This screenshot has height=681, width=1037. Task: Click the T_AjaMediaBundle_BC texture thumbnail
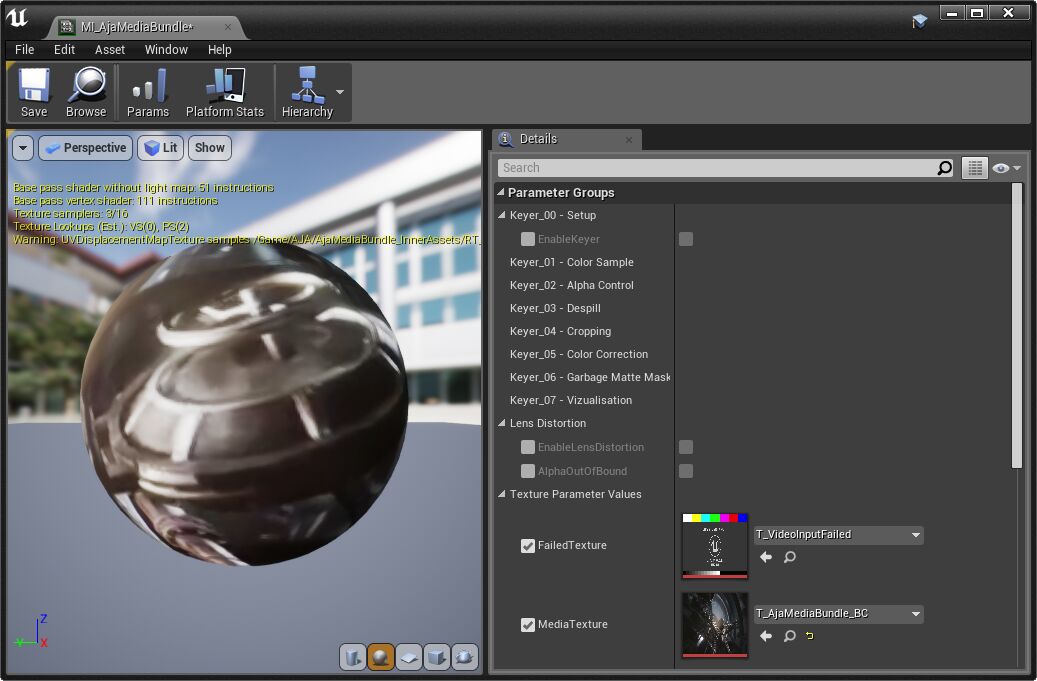click(x=715, y=626)
